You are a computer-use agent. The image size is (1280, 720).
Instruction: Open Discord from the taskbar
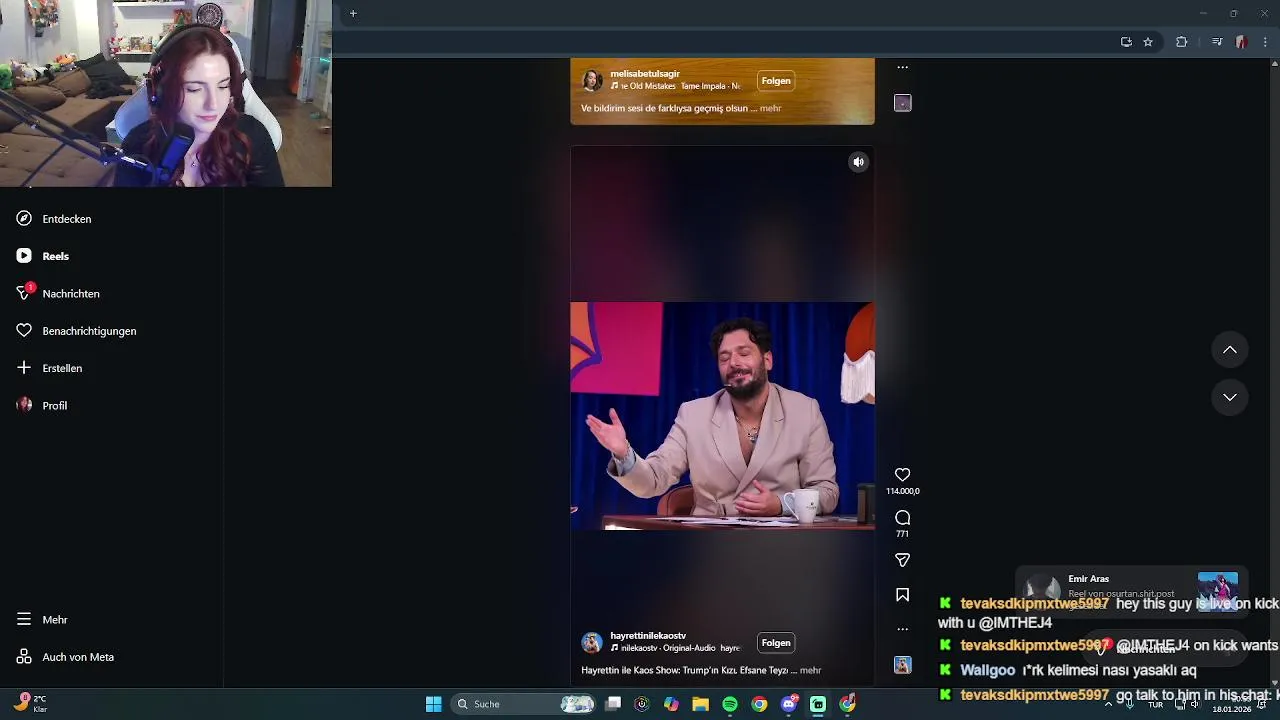[789, 704]
